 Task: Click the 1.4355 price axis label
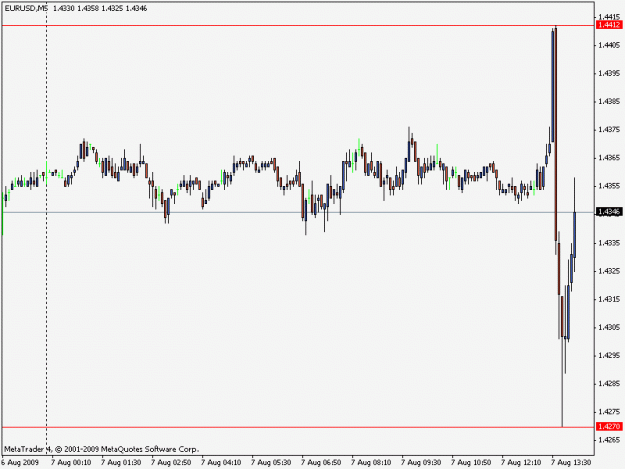pyautogui.click(x=609, y=186)
